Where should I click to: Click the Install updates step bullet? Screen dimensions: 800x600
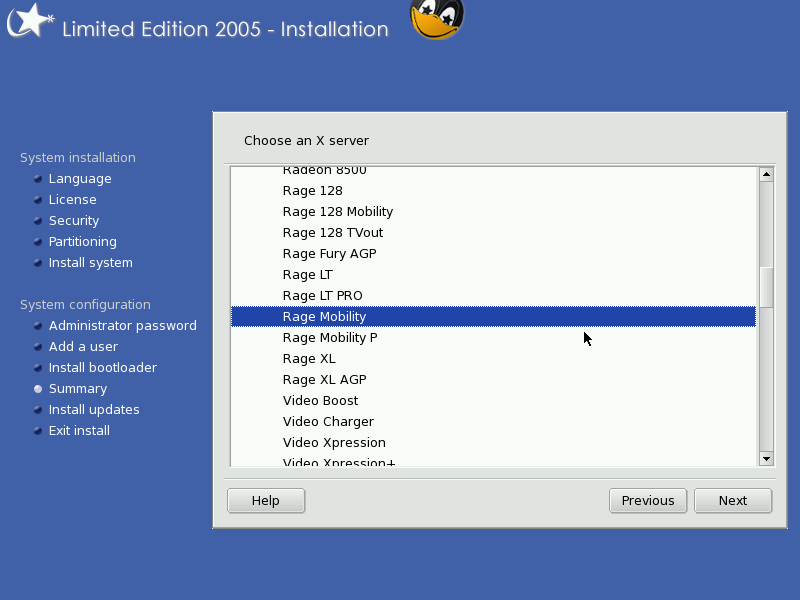(x=38, y=410)
